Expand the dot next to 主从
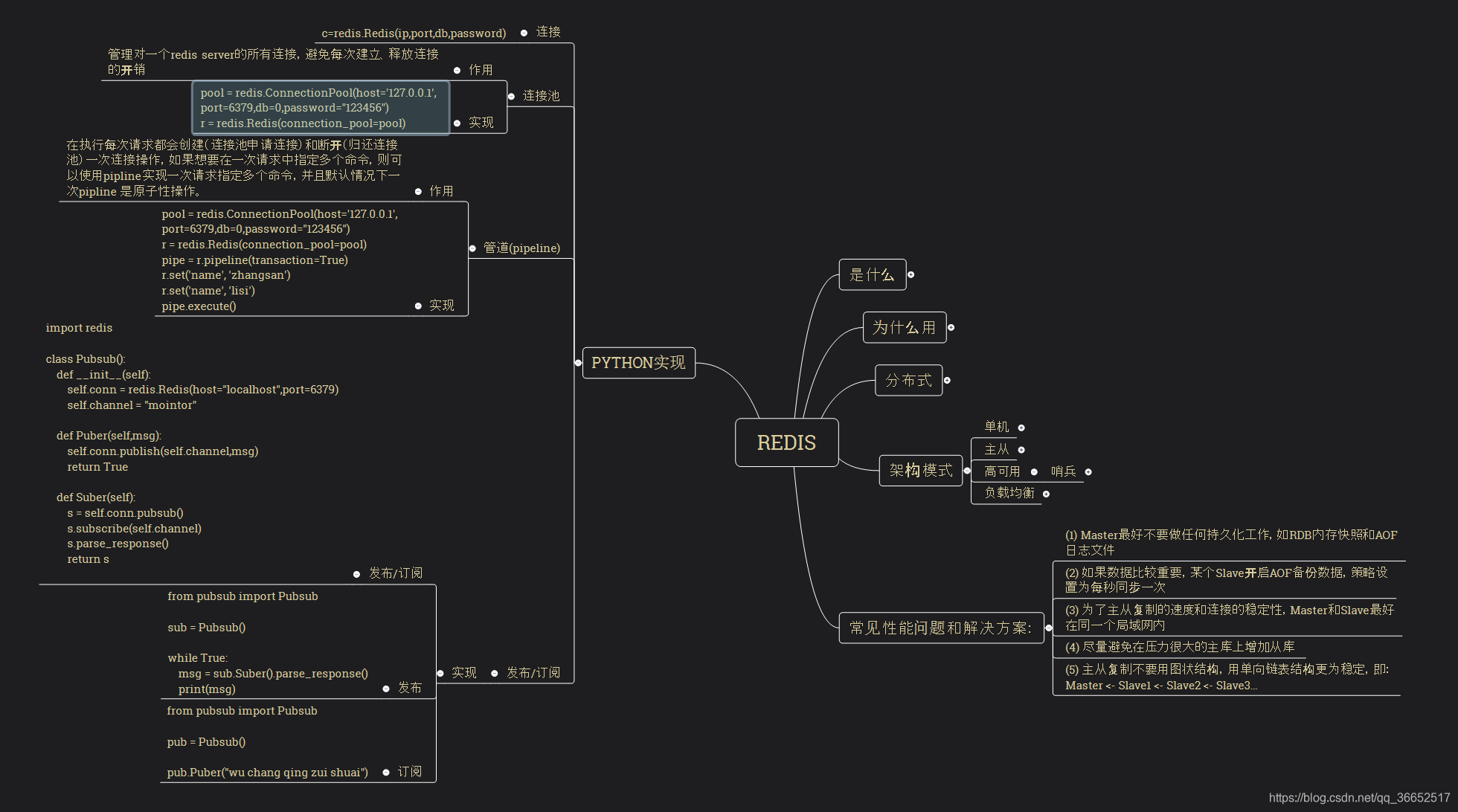 [x=1021, y=450]
